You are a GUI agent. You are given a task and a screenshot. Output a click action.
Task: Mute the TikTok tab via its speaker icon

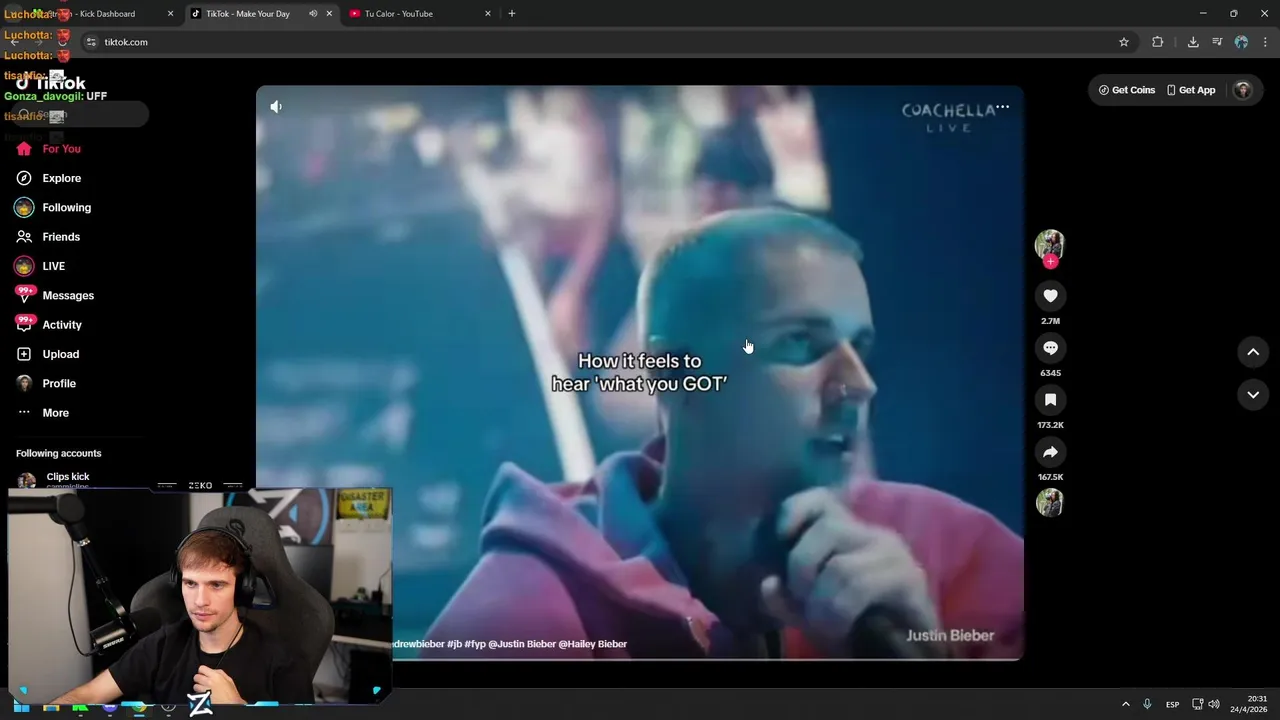tap(313, 14)
